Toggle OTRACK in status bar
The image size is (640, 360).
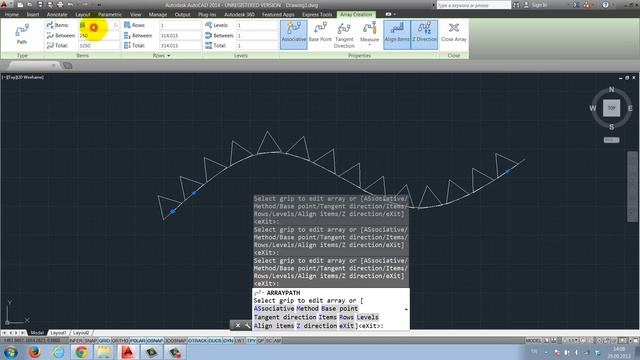click(197, 340)
